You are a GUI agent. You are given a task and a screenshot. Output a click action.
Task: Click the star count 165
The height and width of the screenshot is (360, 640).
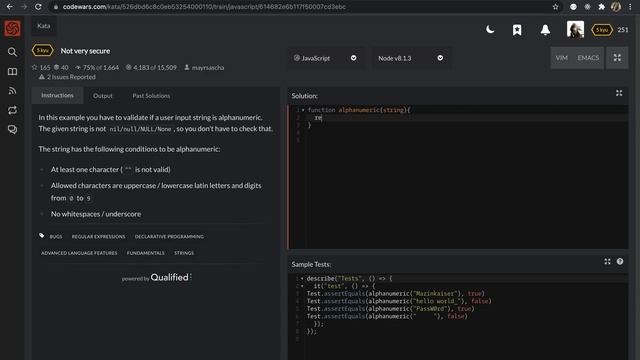click(41, 67)
